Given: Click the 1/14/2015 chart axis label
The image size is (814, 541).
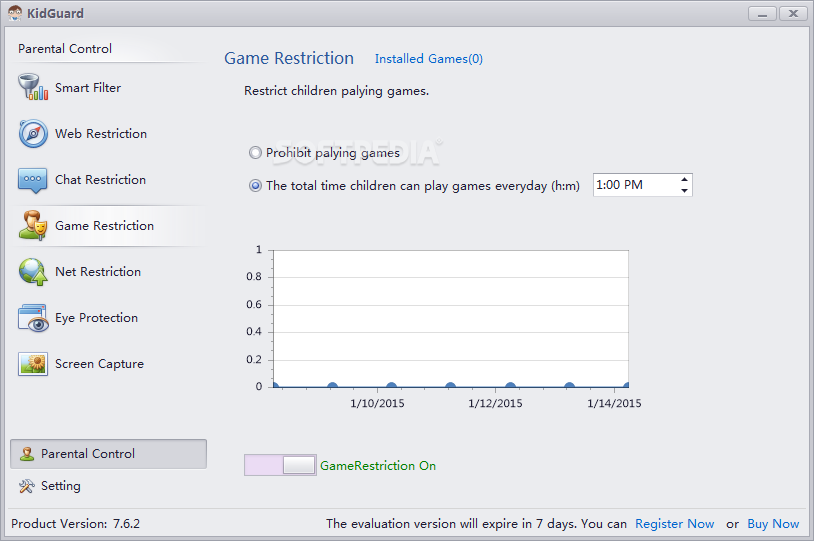Looking at the screenshot, I should 614,403.
